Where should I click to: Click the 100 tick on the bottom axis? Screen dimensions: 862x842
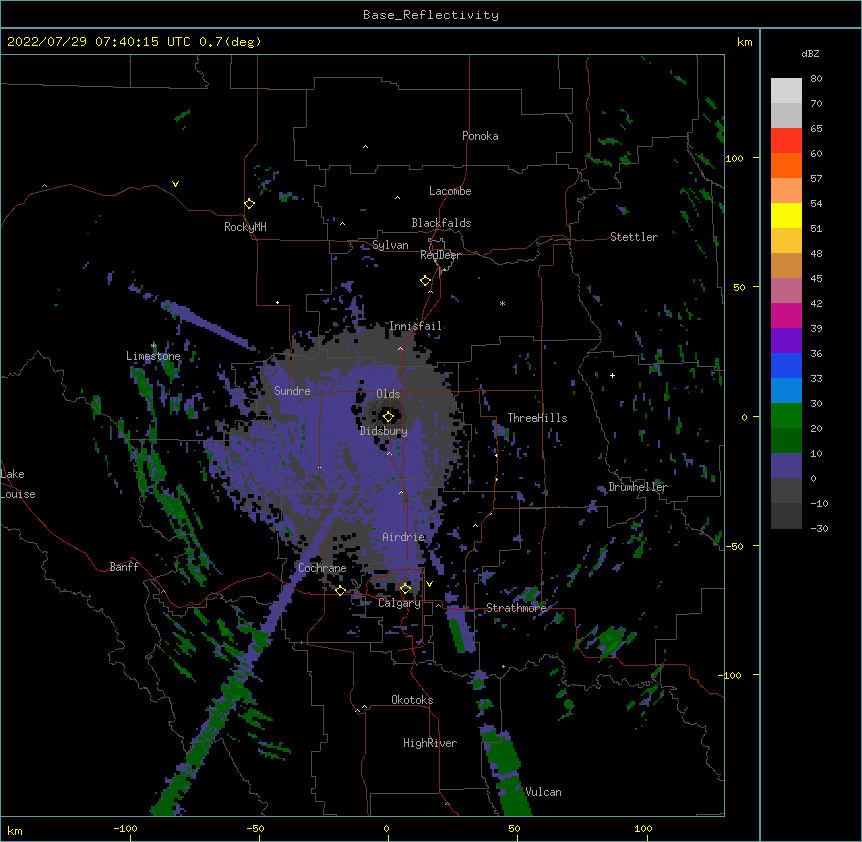point(643,828)
